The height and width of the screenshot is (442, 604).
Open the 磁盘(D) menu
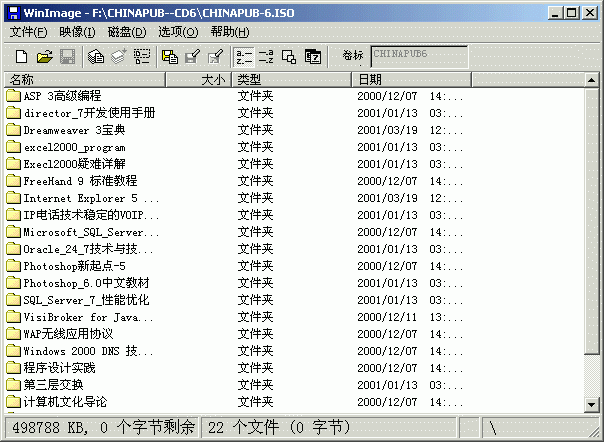127,32
